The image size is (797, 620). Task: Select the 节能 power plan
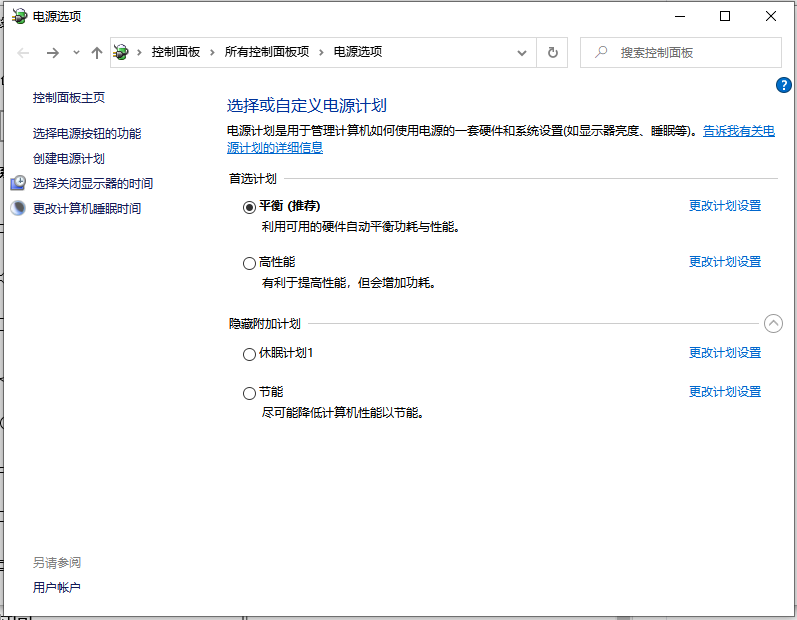click(249, 393)
